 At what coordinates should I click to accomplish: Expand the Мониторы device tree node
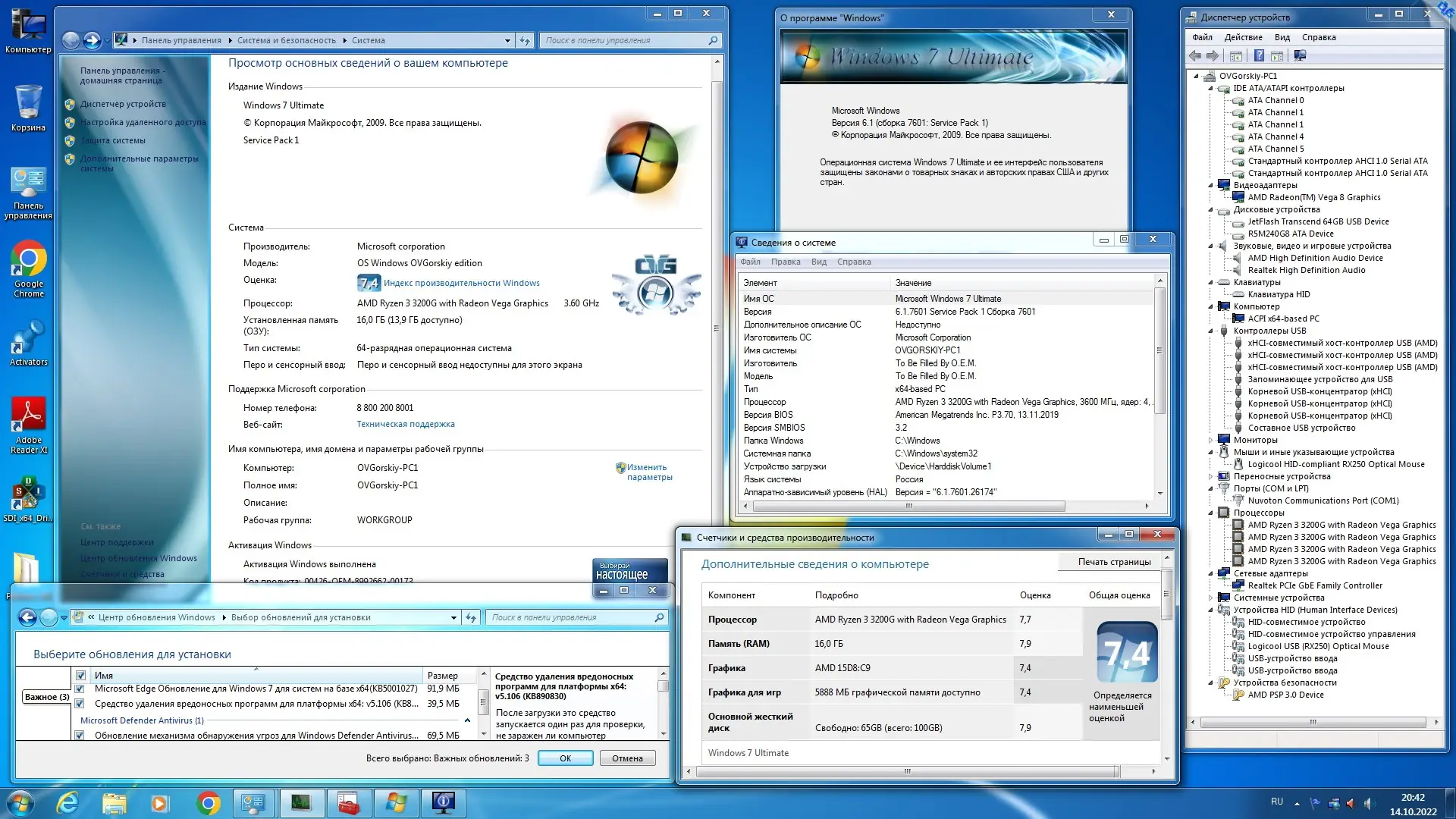click(1211, 440)
